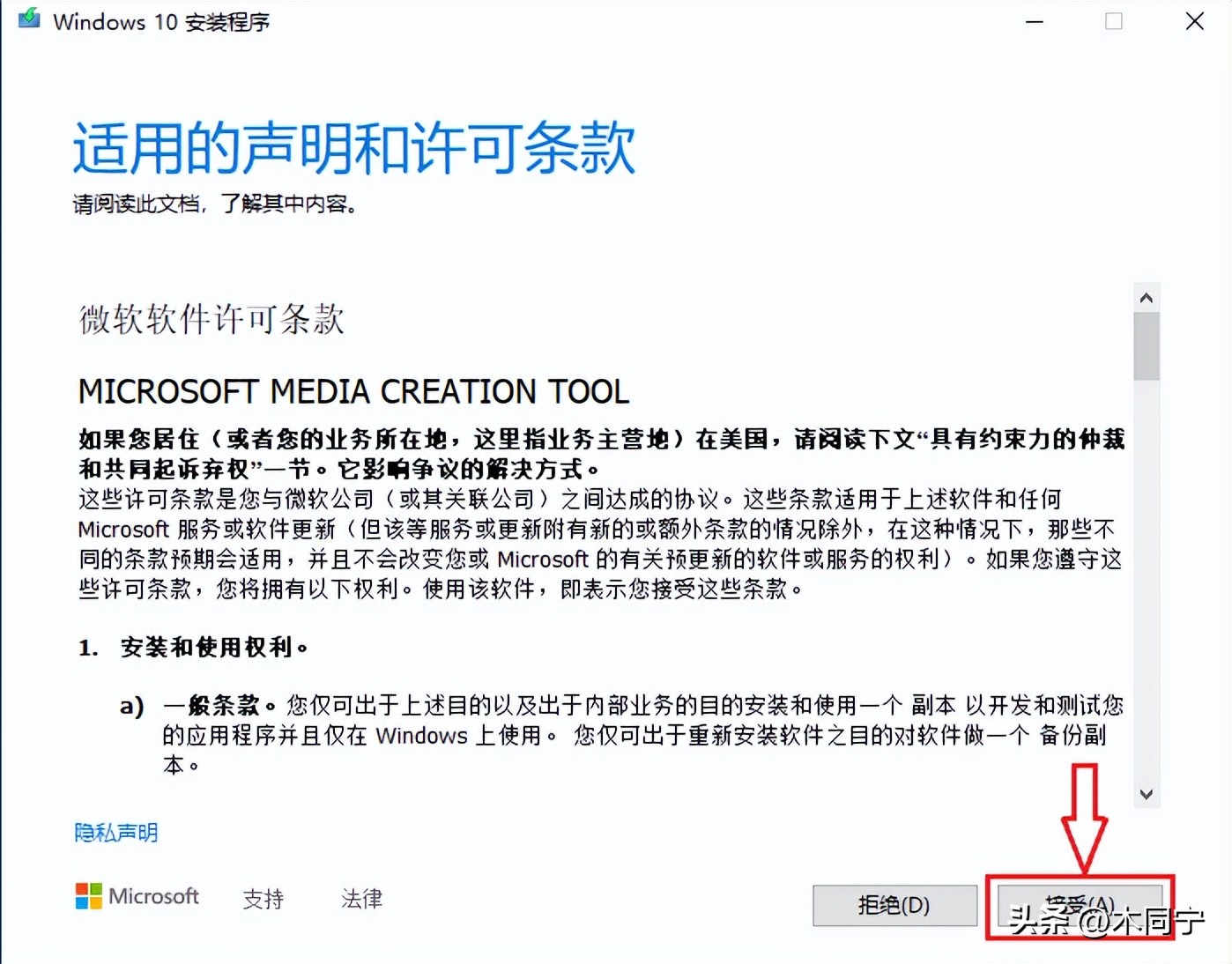Open the 支持 support link
The width and height of the screenshot is (1232, 964).
click(263, 900)
